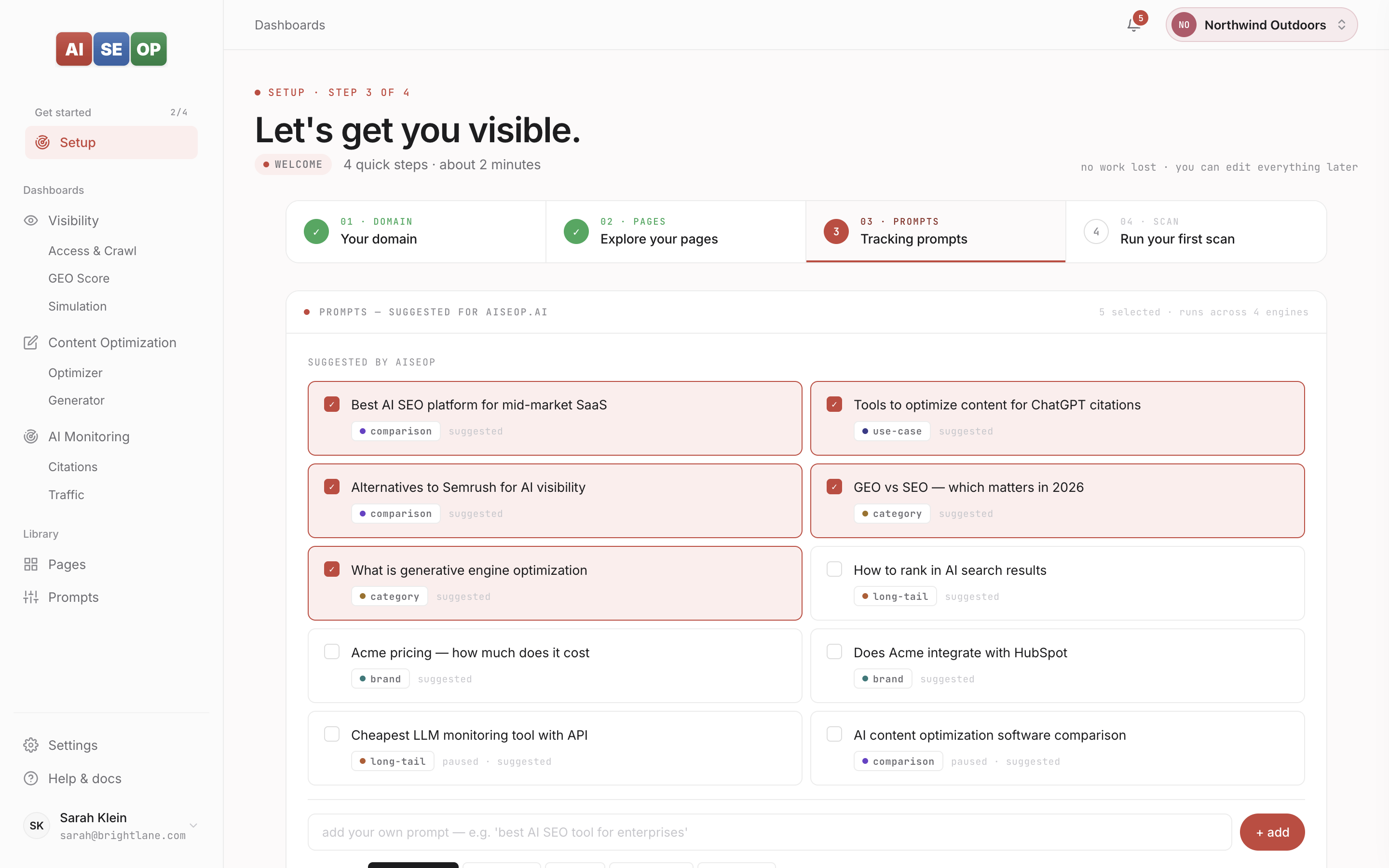Click the SK user avatar
Image resolution: width=1389 pixels, height=868 pixels.
[37, 826]
